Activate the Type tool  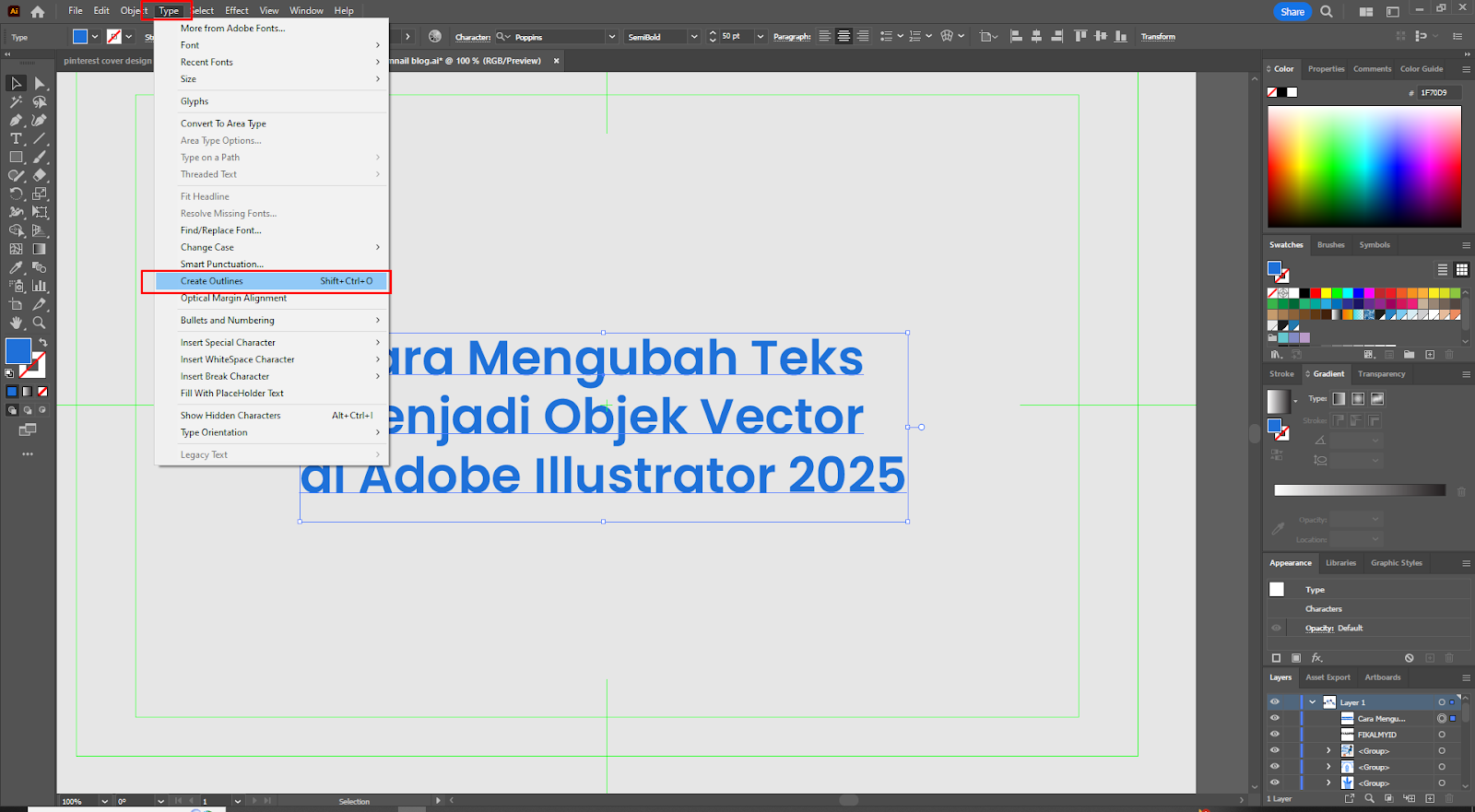click(x=16, y=138)
